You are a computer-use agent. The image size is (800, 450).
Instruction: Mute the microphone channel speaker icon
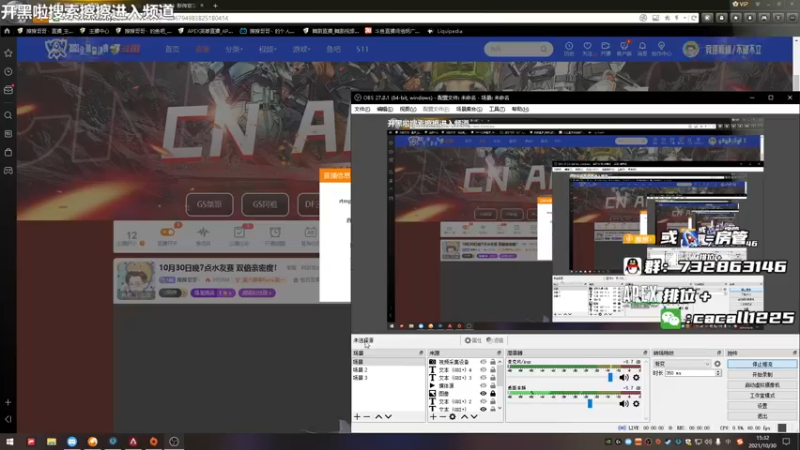pos(623,378)
